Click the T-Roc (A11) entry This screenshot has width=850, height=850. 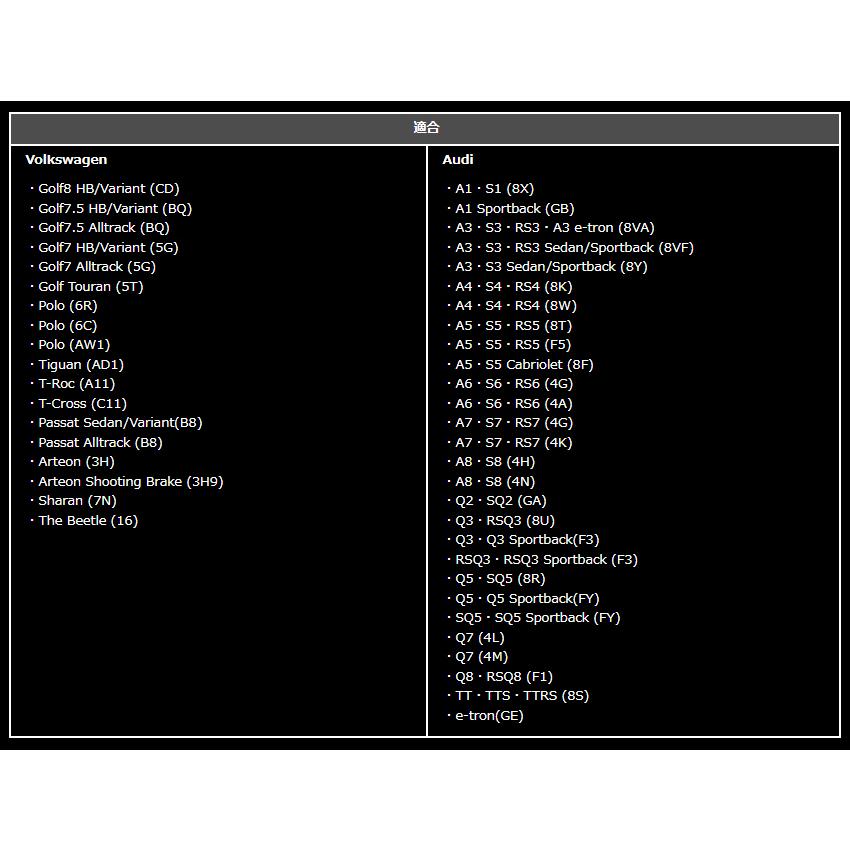pyautogui.click(x=76, y=384)
